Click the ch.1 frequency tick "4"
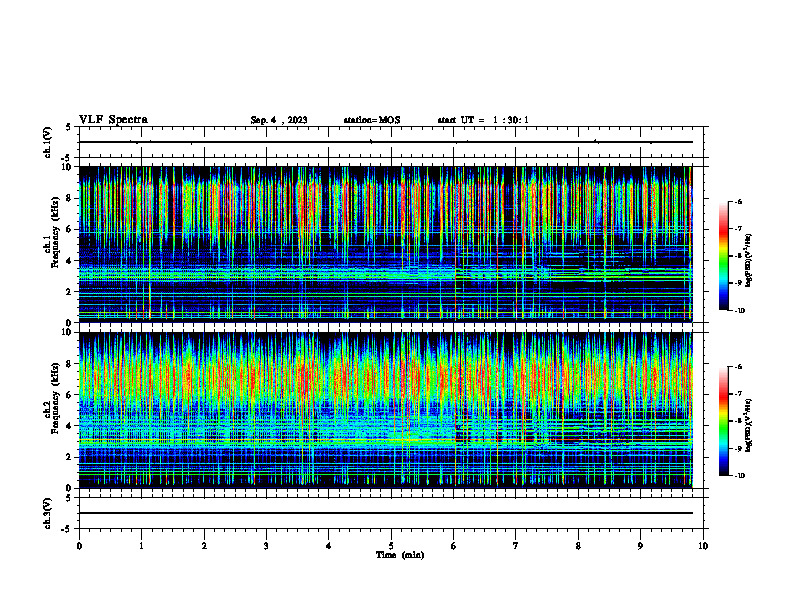Screen dimensions: 792x612 point(70,261)
